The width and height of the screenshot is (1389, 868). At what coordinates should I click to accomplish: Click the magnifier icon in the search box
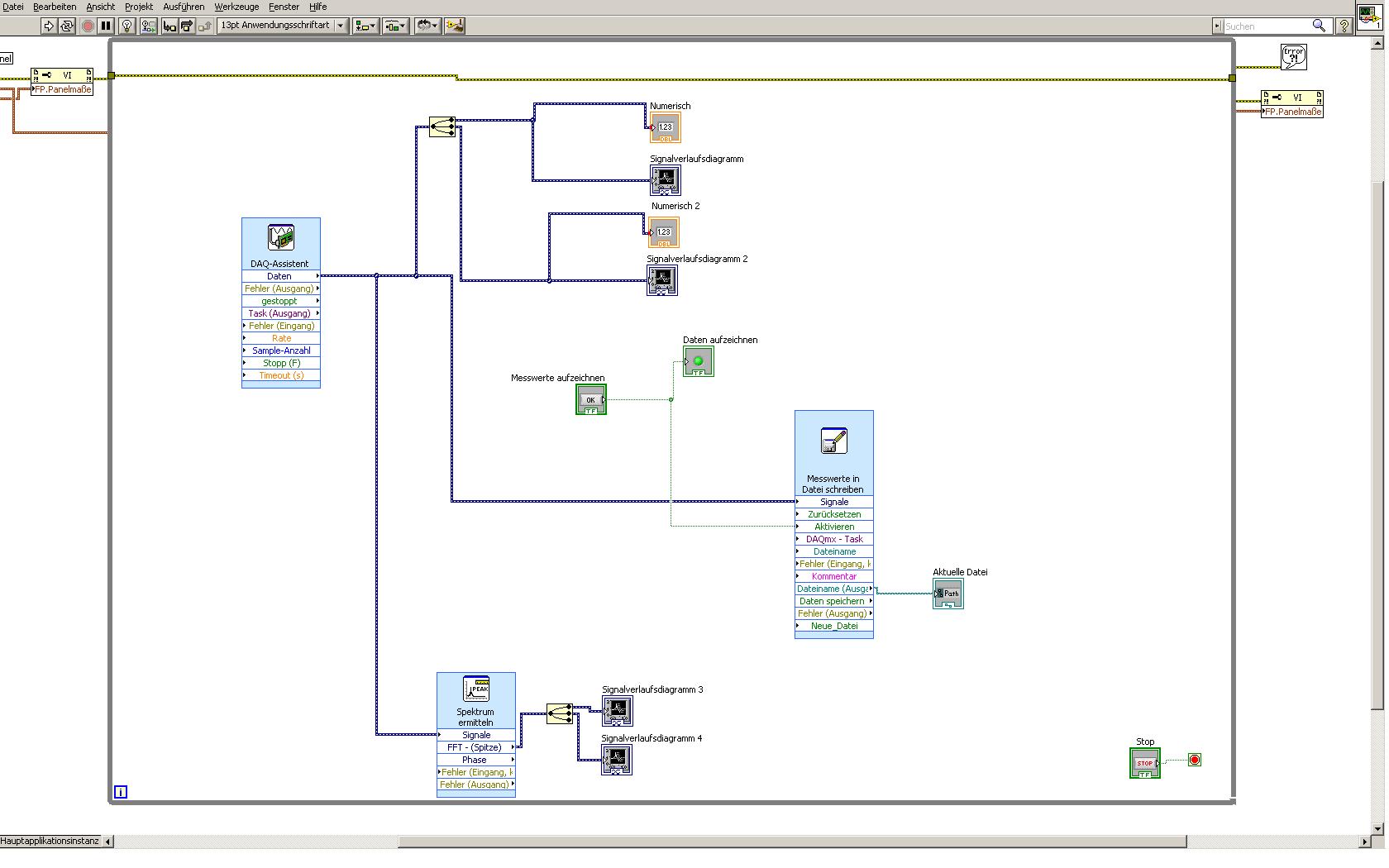(1320, 26)
